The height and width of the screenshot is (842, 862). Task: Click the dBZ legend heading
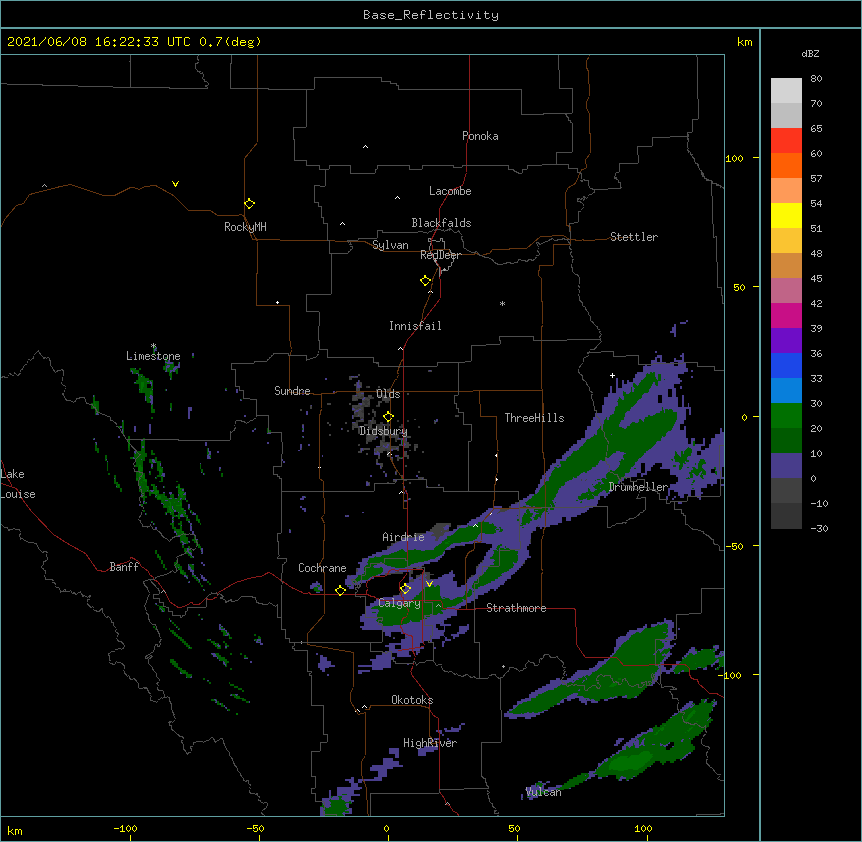[x=810, y=54]
